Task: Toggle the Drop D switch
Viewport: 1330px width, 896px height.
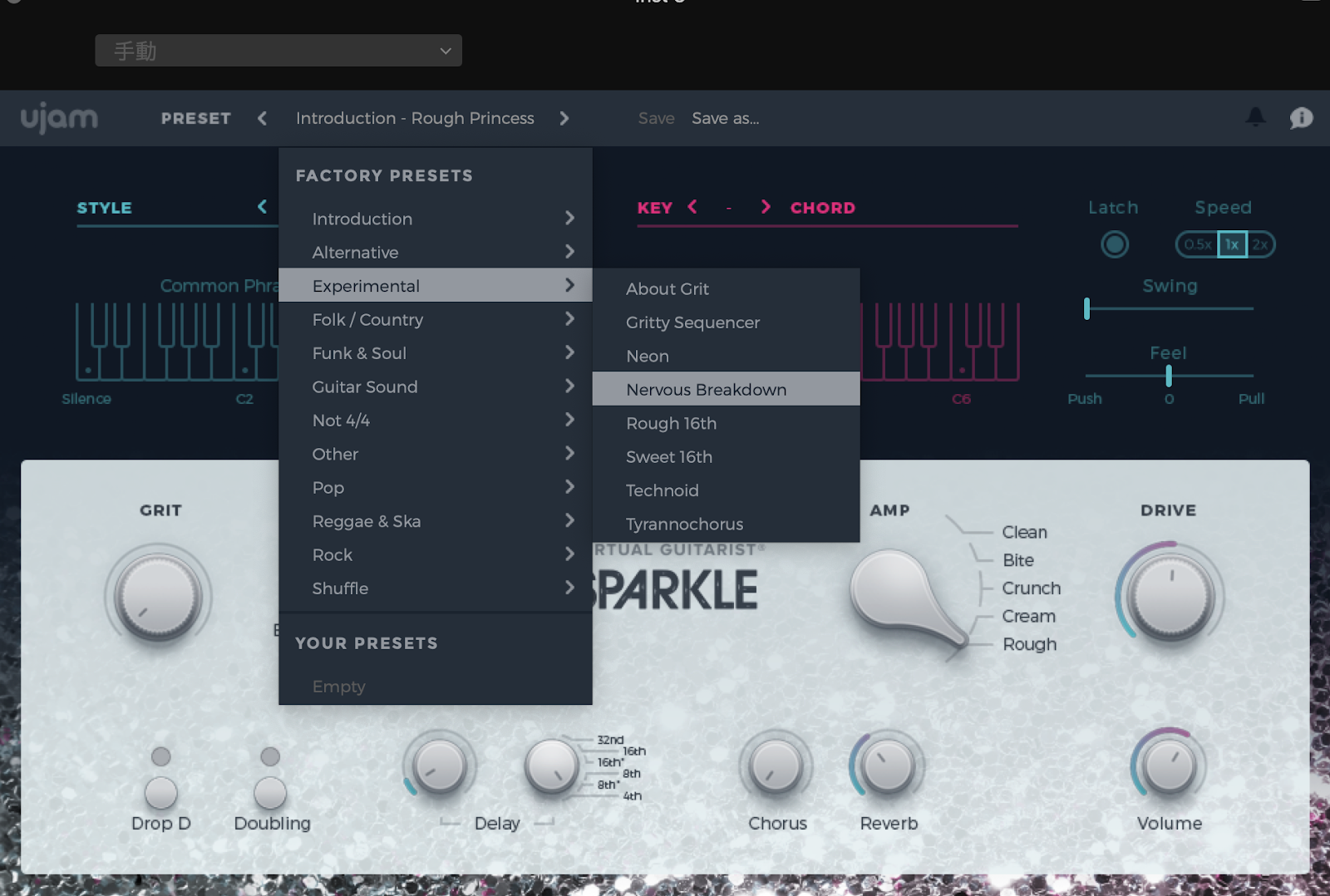Action: (x=161, y=792)
